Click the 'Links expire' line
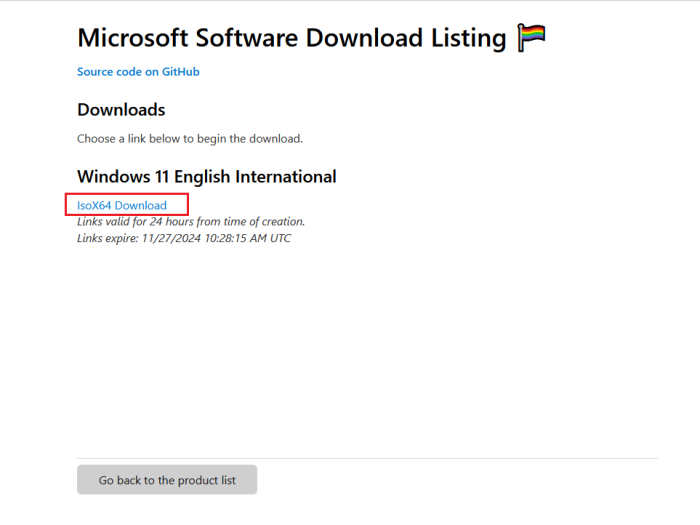This screenshot has height=525, width=700. point(184,239)
